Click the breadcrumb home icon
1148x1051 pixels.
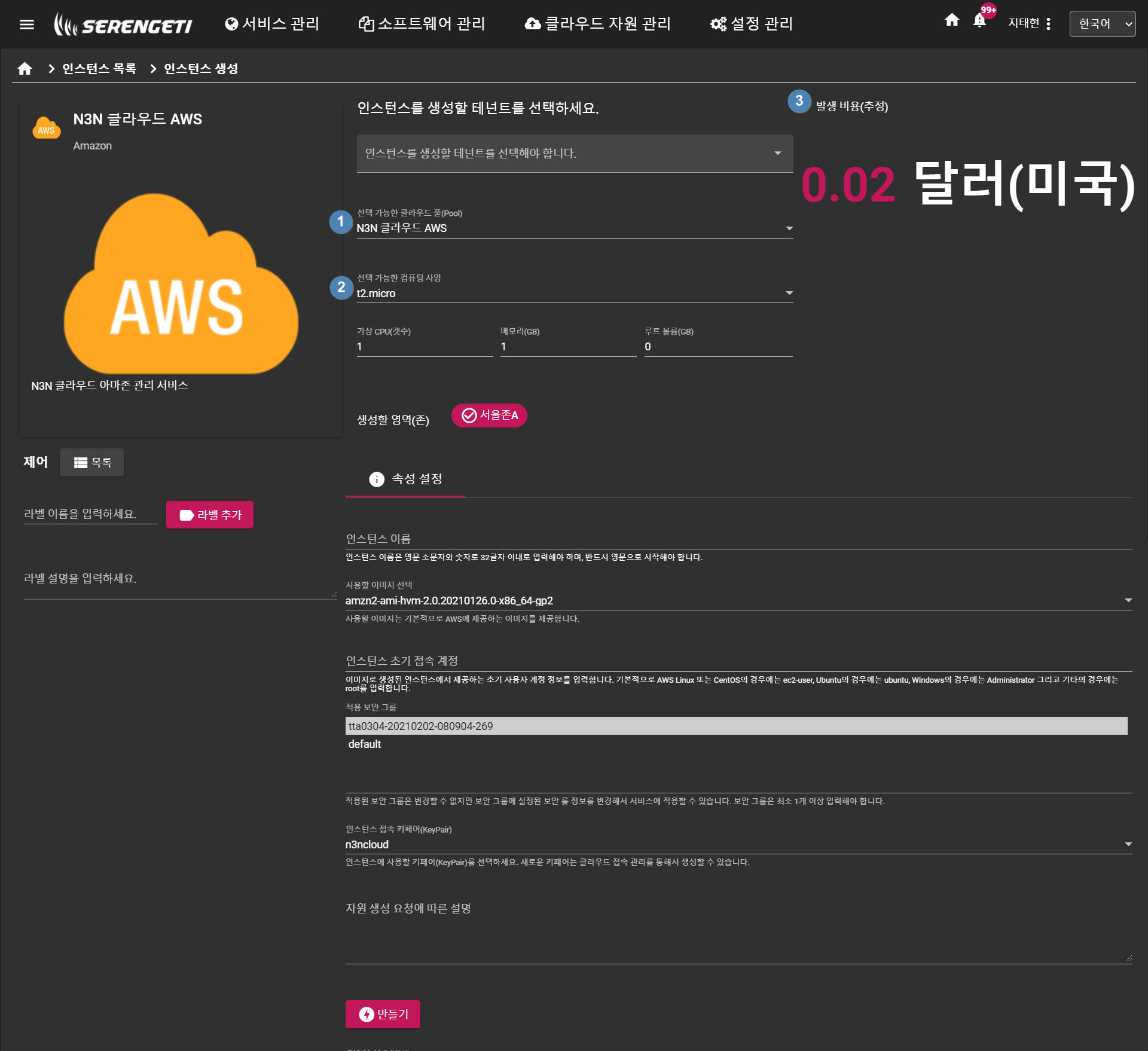tap(25, 69)
